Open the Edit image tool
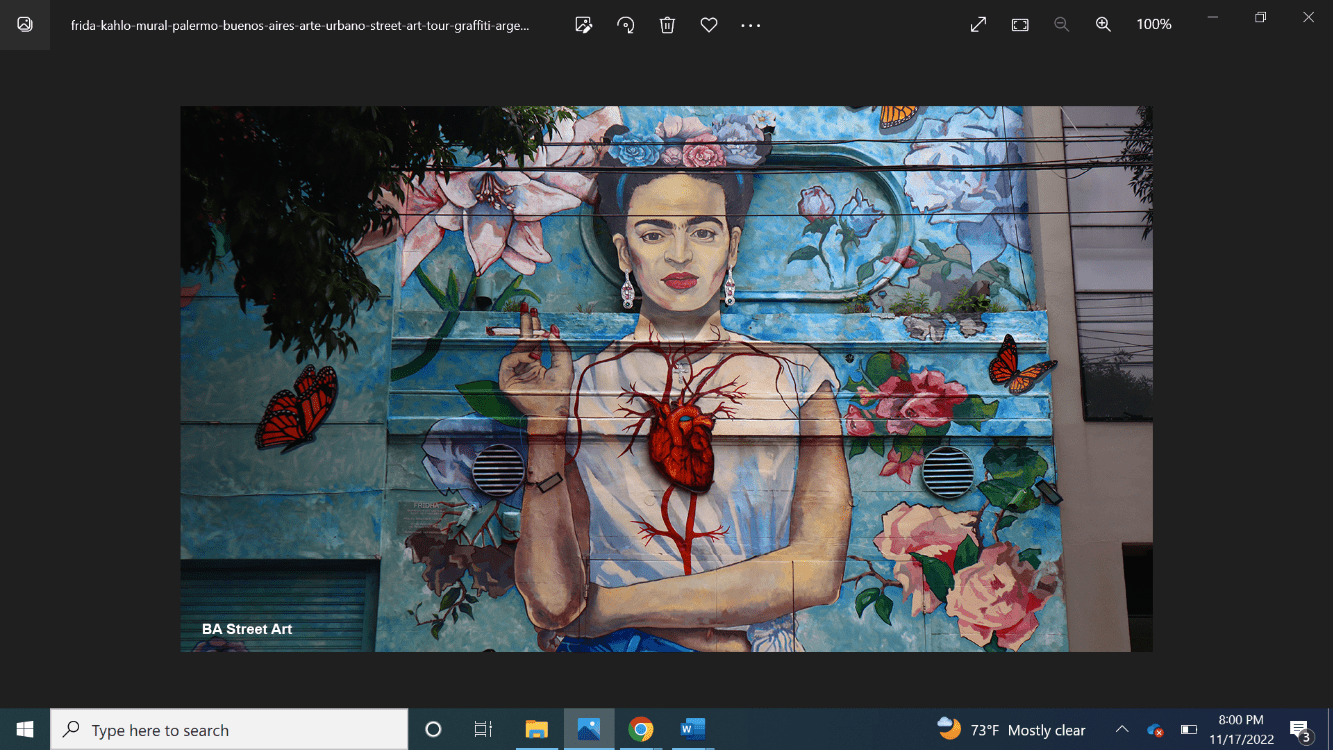Screen dimensions: 1333x750 click(584, 25)
